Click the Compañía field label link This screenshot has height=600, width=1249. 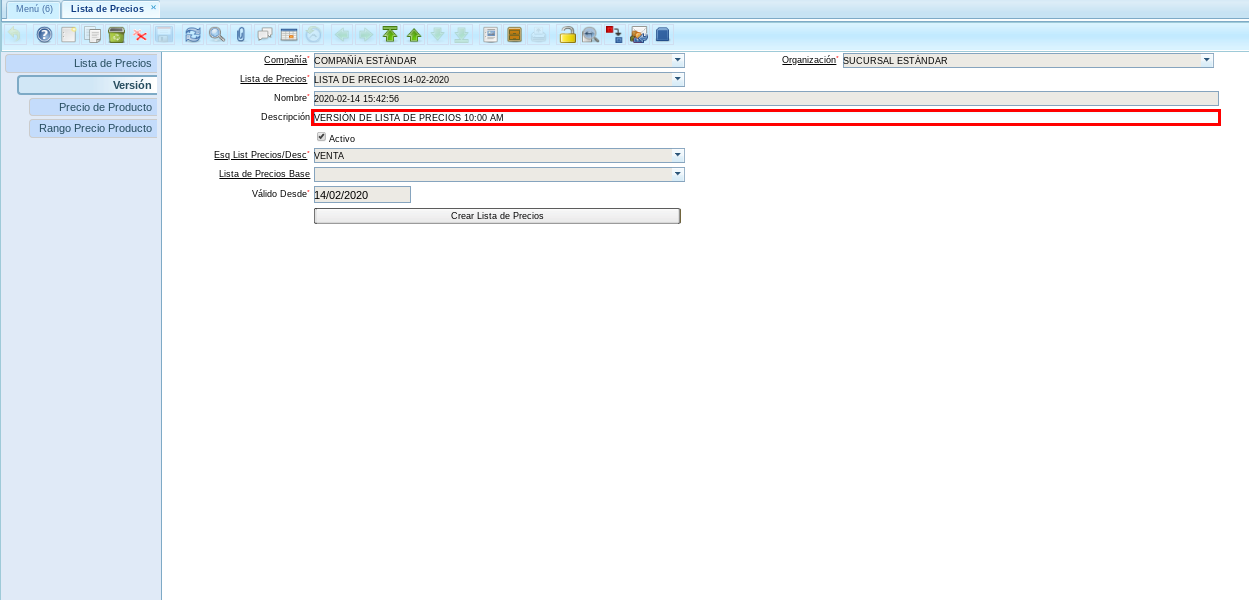pos(285,60)
